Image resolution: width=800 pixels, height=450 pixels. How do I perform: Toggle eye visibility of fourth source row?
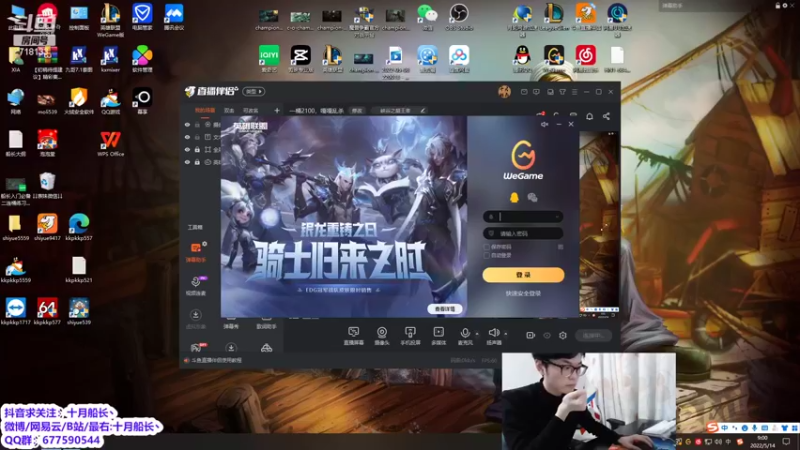coord(187,162)
